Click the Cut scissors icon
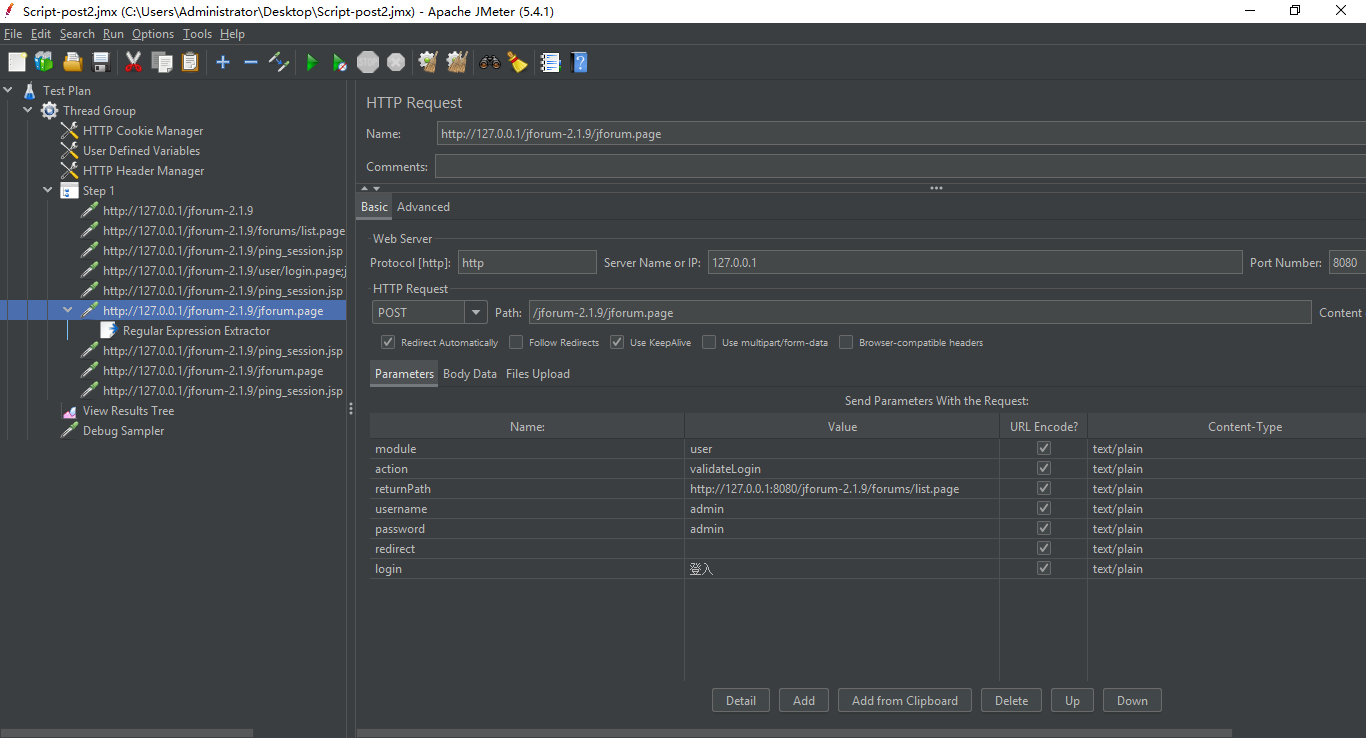Screen dimensions: 1366x738 click(133, 62)
